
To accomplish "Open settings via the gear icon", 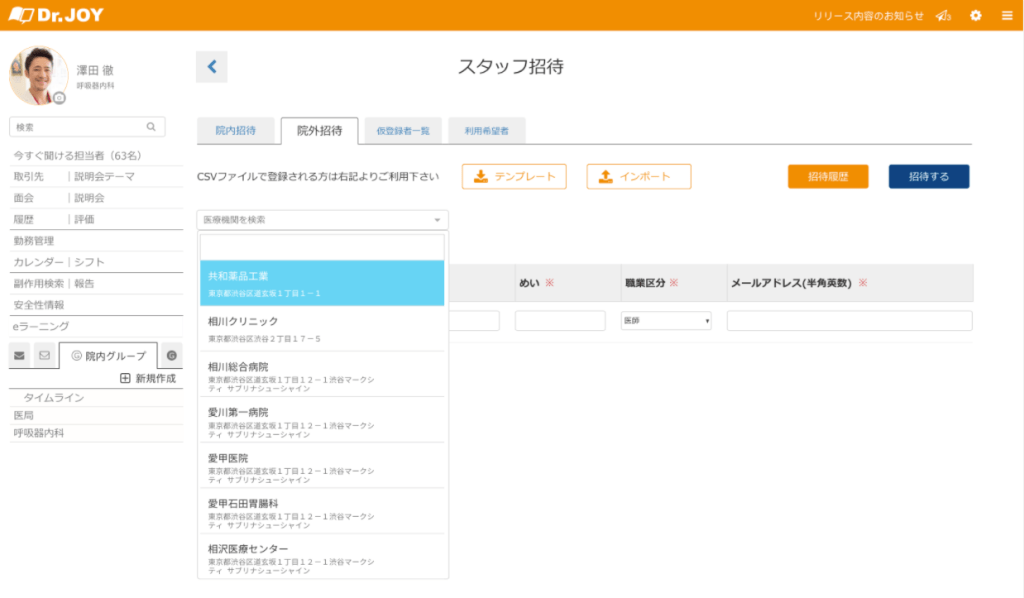I will (976, 16).
